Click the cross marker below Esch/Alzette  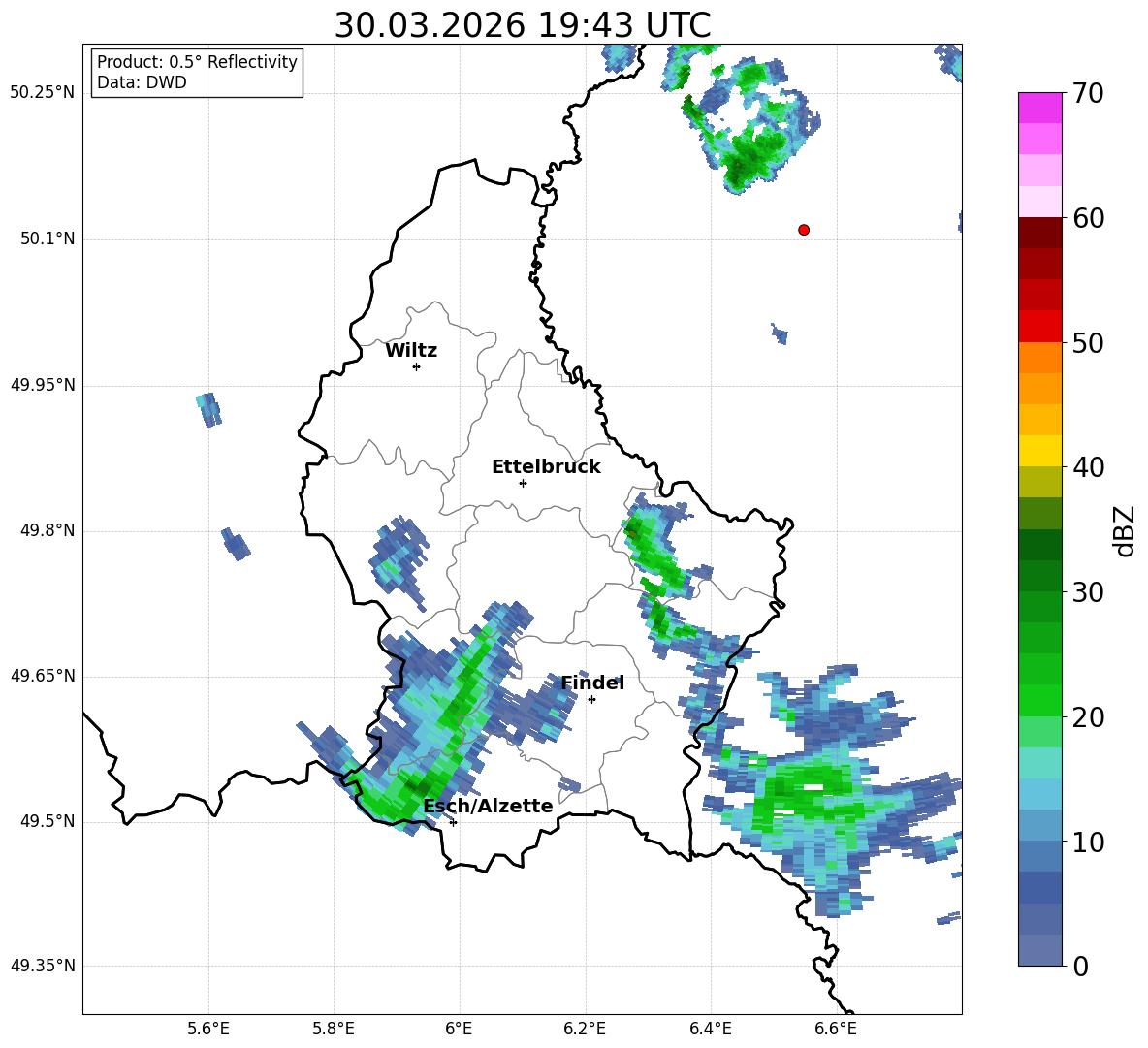(x=453, y=822)
